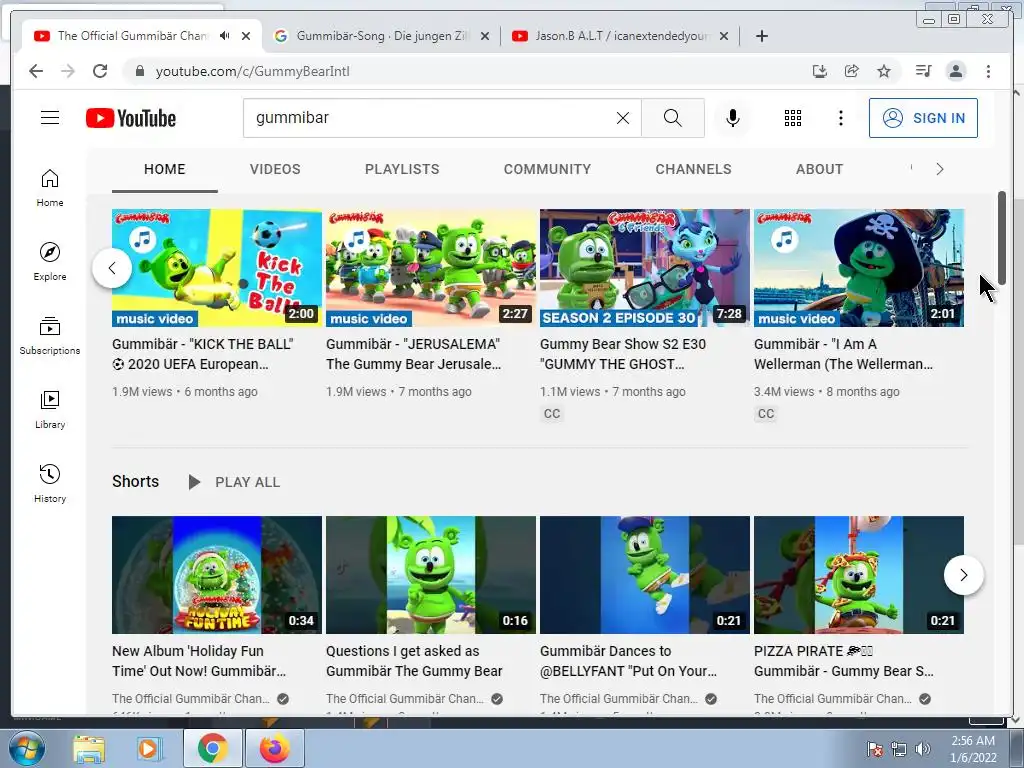Go to Home in the sidebar

click(x=50, y=188)
